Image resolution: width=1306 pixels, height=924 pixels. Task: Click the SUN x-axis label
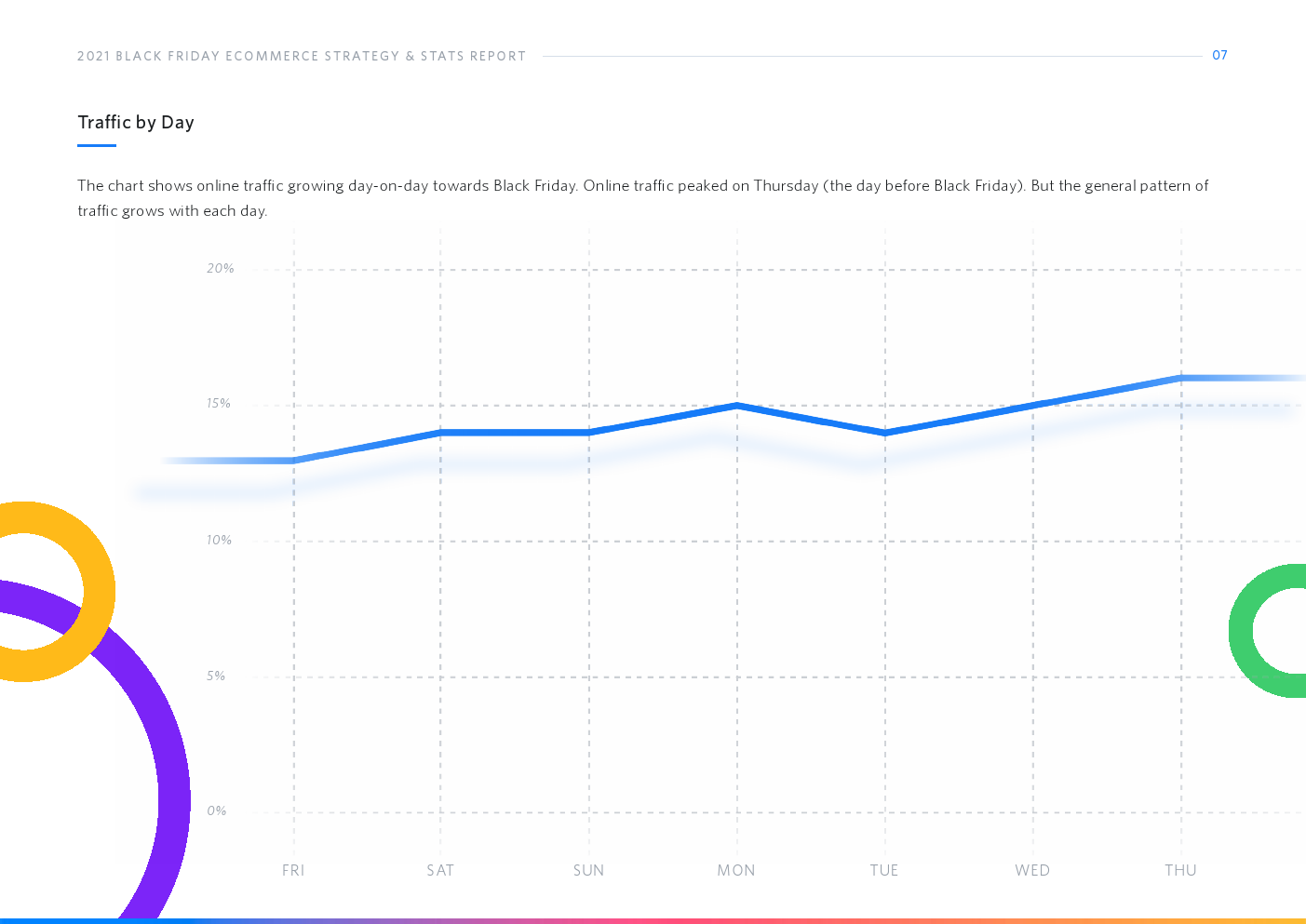tap(588, 871)
